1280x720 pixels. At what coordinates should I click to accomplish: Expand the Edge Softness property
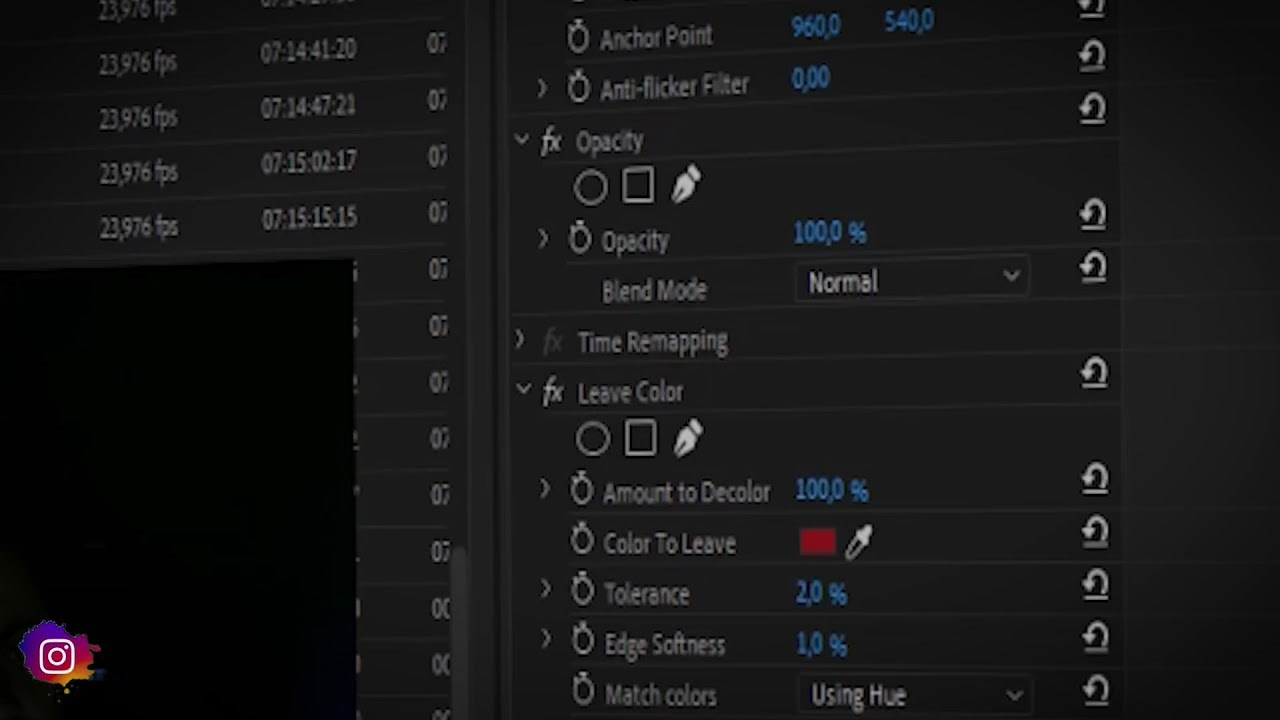(546, 639)
